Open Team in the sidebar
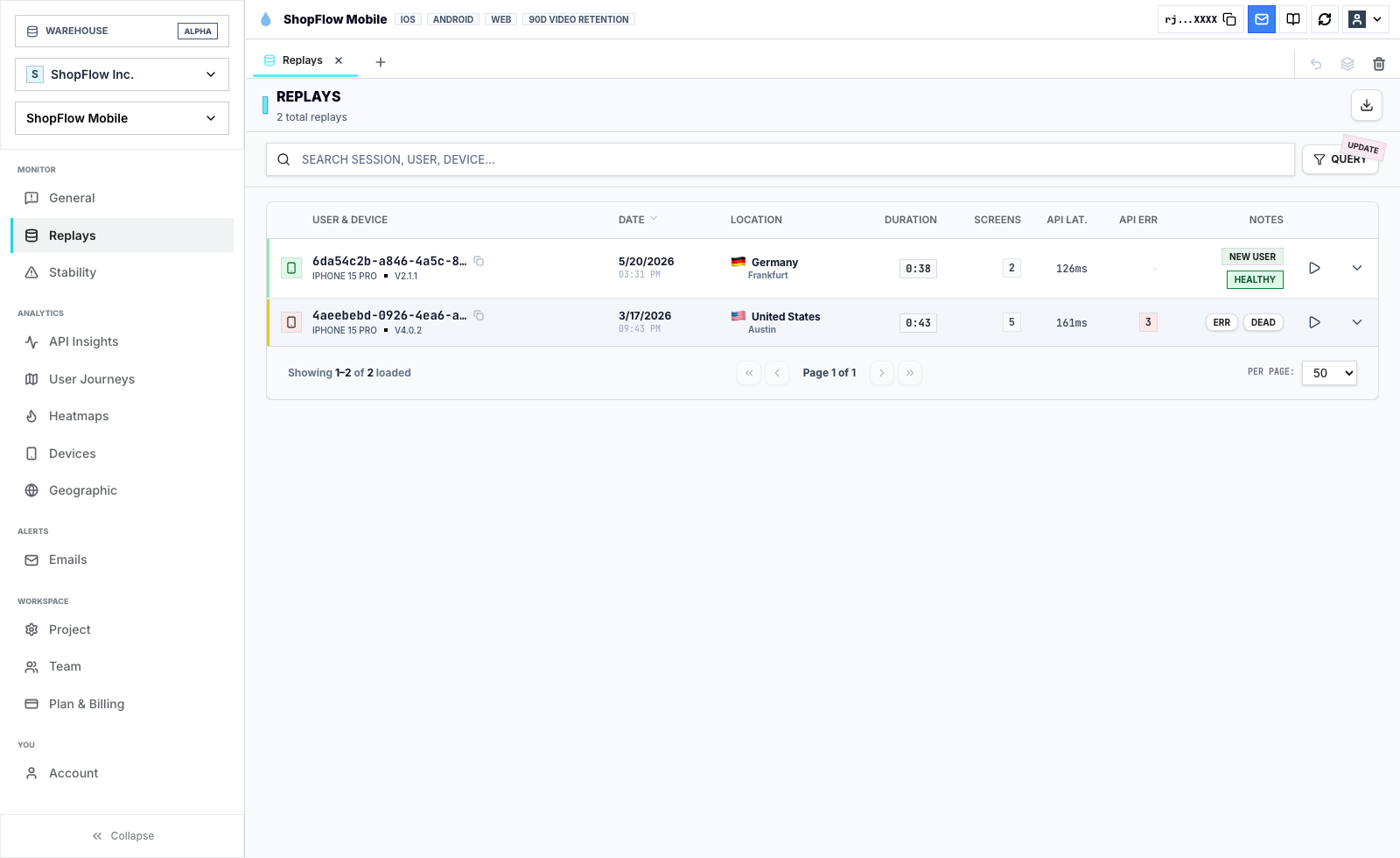Viewport: 1400px width, 858px height. click(x=122, y=666)
